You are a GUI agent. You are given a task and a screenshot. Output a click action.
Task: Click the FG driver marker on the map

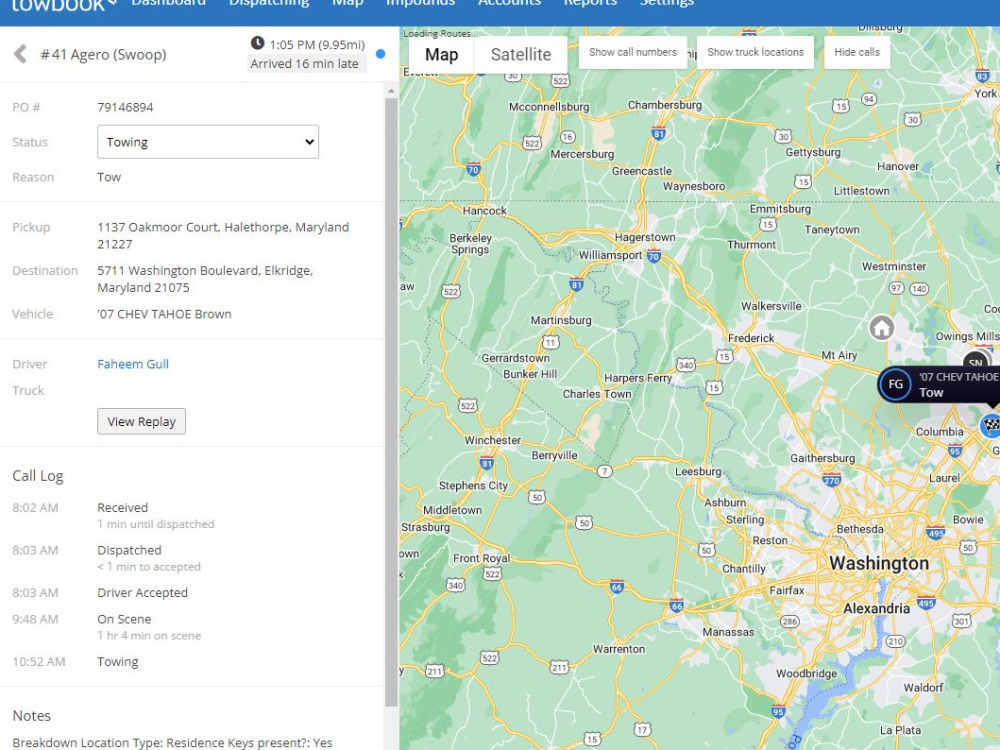click(895, 384)
